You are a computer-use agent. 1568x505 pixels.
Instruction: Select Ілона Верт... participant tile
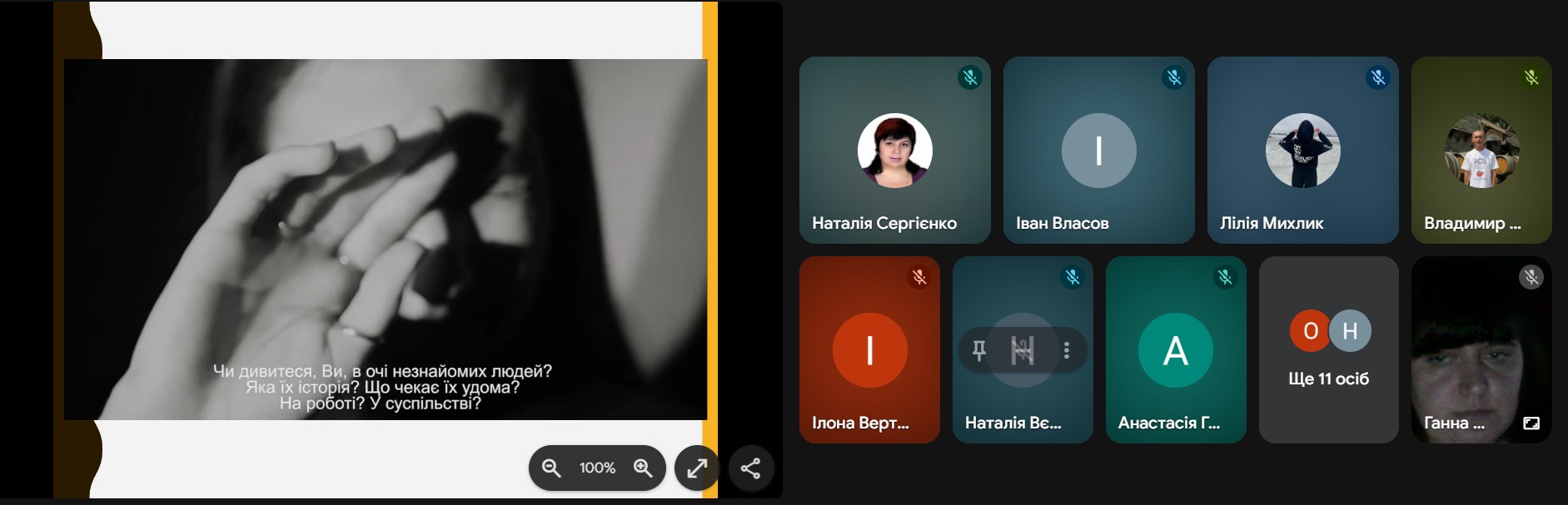[x=869, y=349]
